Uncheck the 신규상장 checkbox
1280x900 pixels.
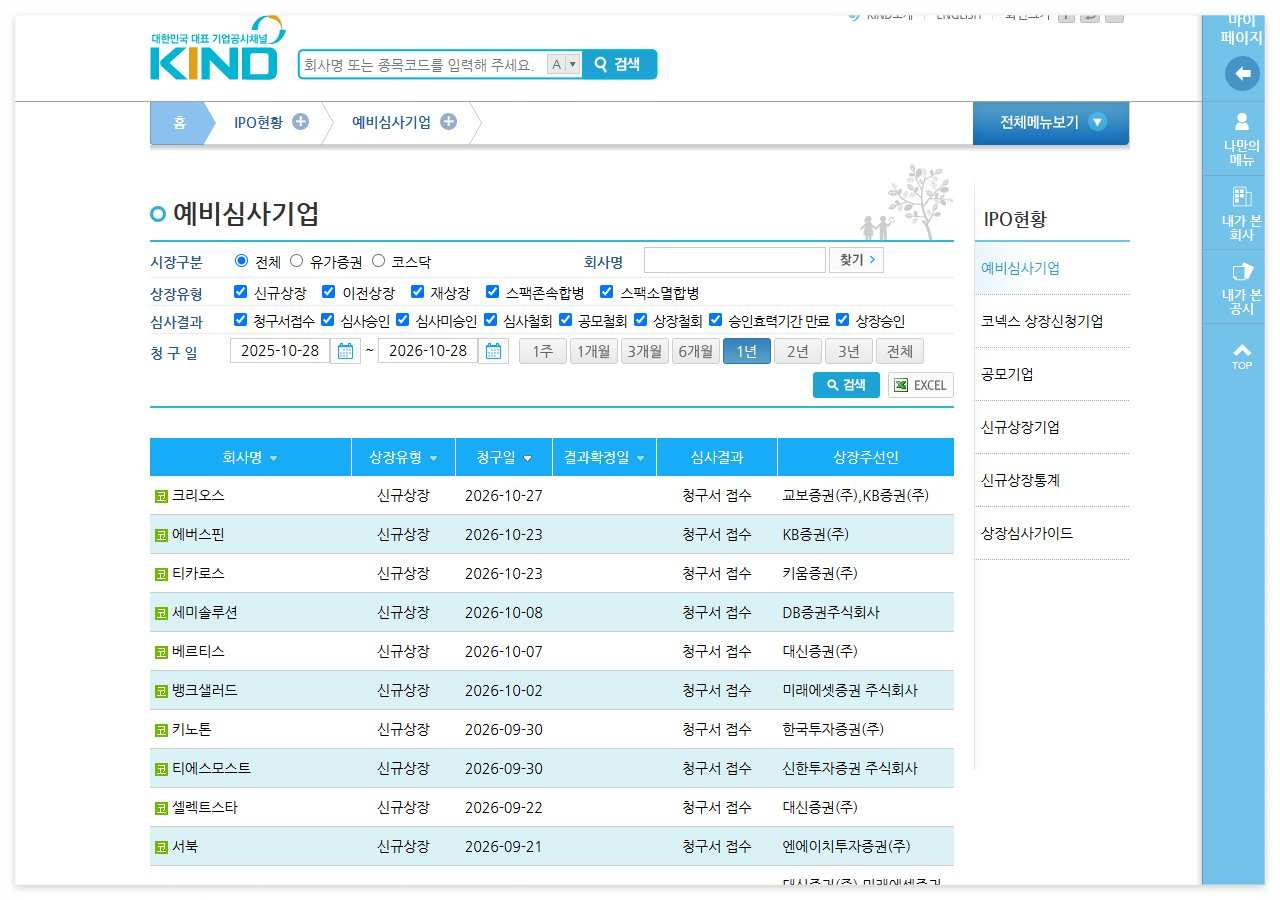[x=240, y=292]
